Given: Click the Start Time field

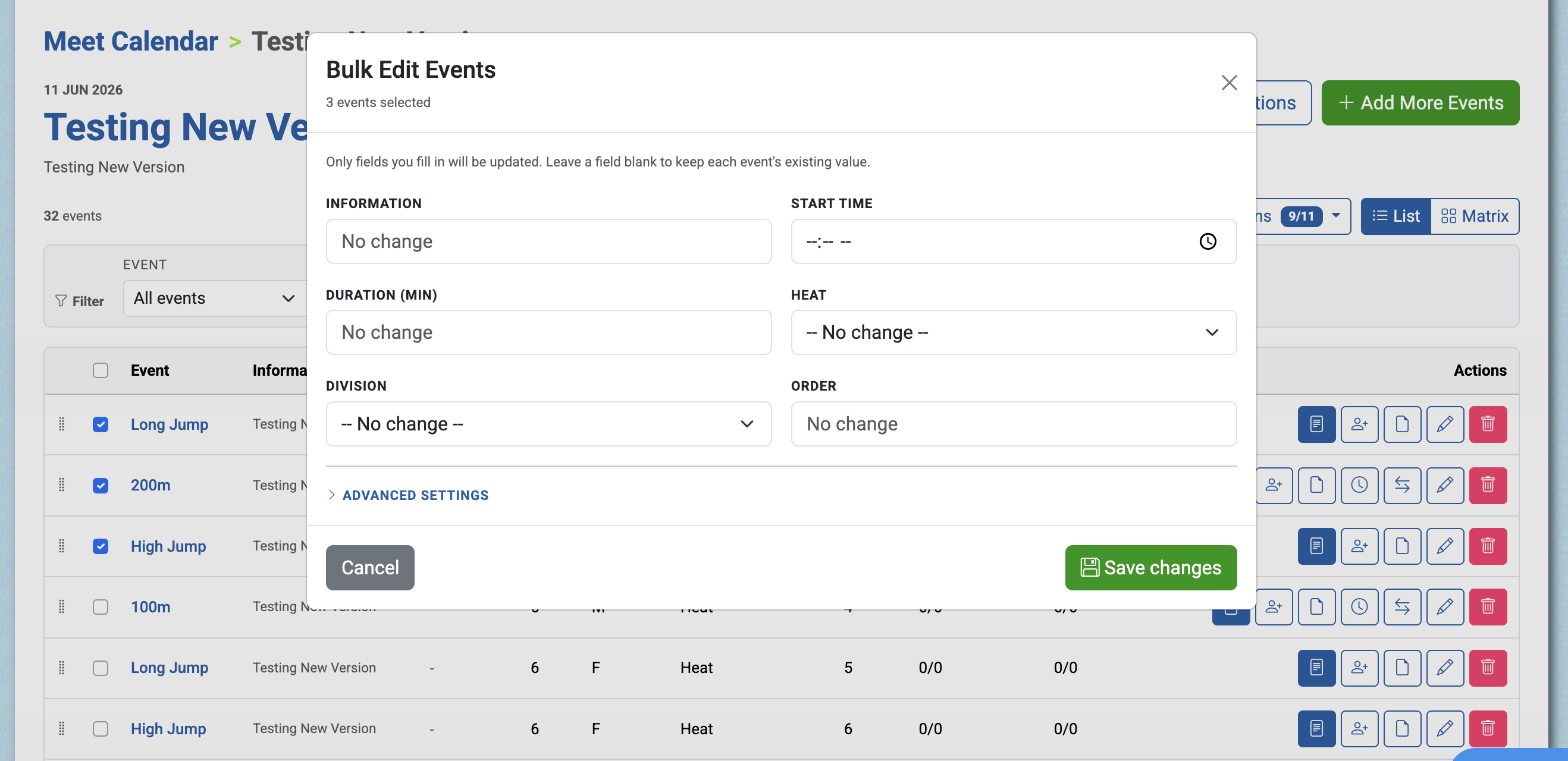Looking at the screenshot, I should coord(1014,241).
